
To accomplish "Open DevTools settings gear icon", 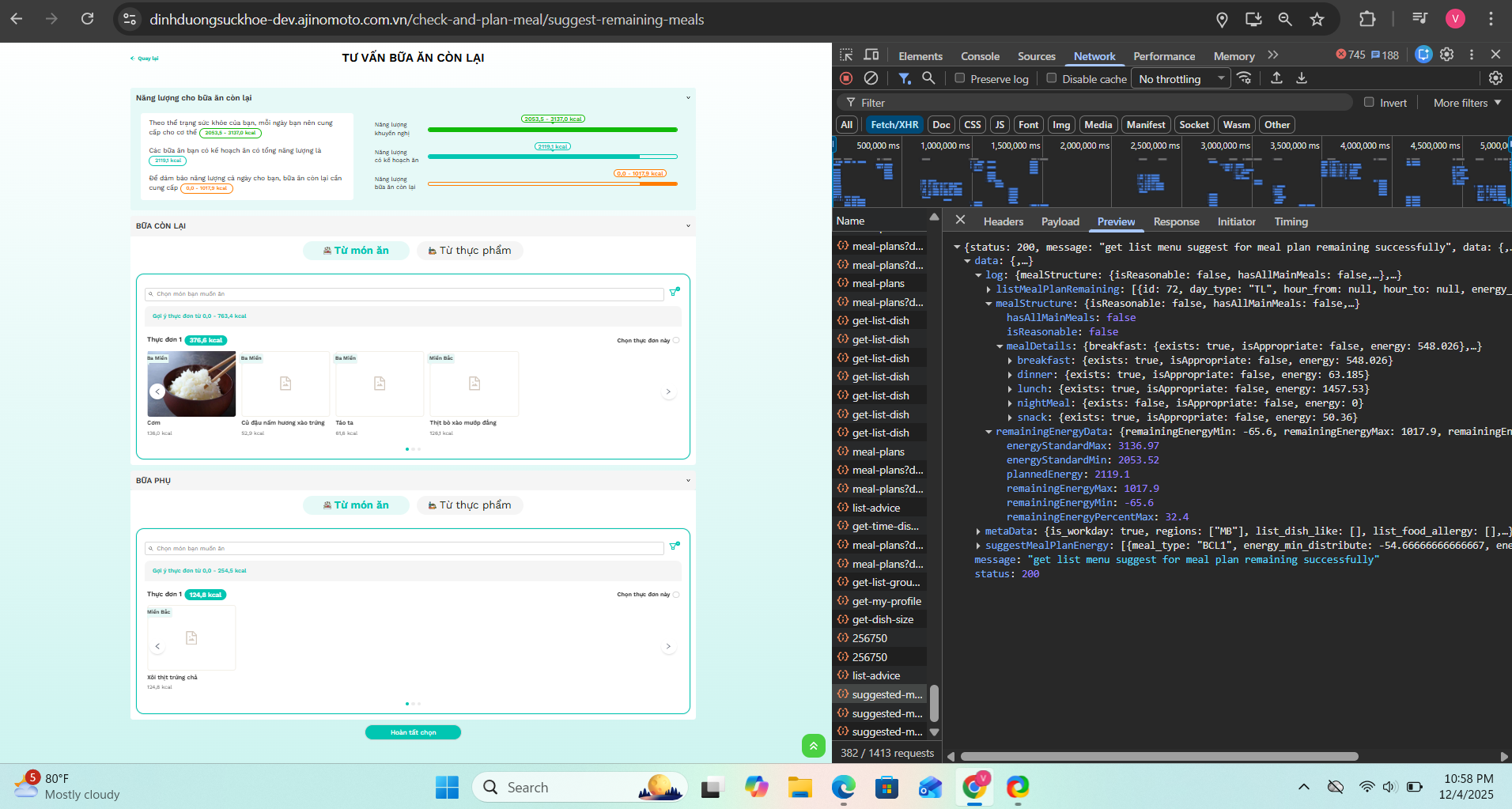I will click(x=1446, y=55).
